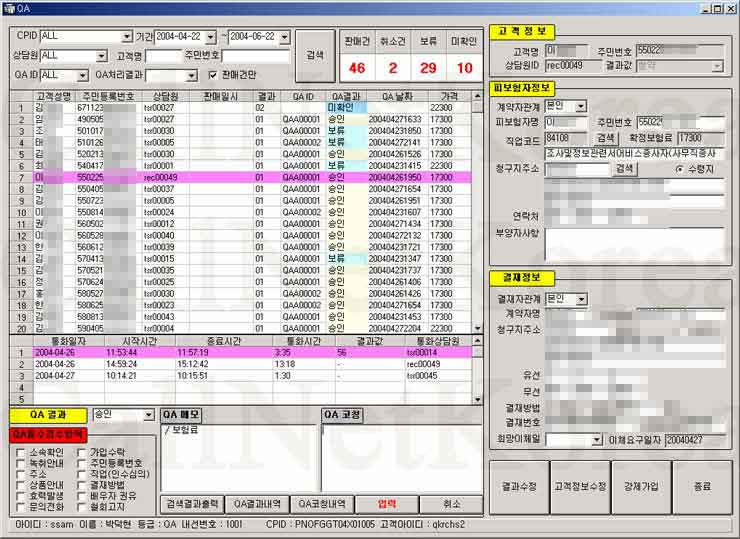Click the QA app icon in title bar
This screenshot has width=740, height=539.
click(8, 7)
